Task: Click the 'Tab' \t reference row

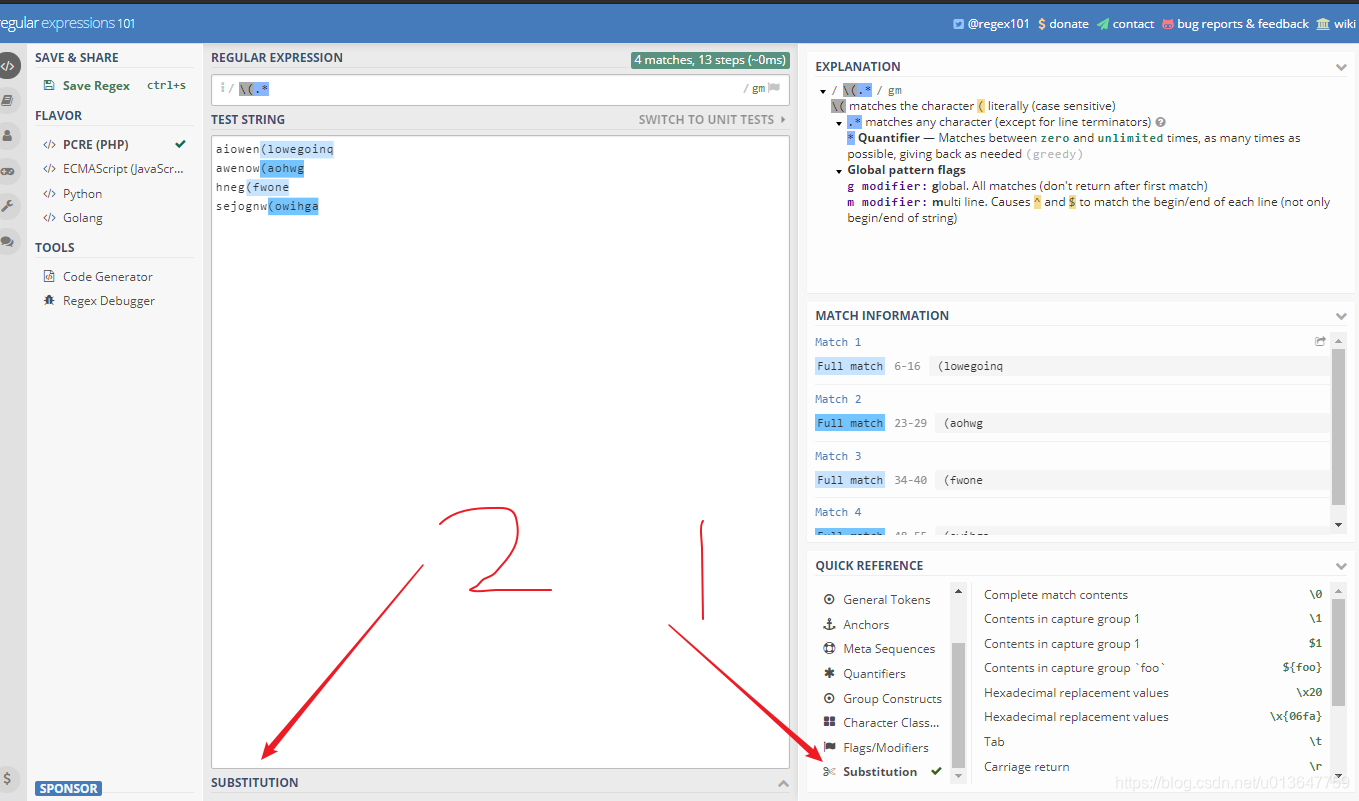Action: click(1152, 741)
